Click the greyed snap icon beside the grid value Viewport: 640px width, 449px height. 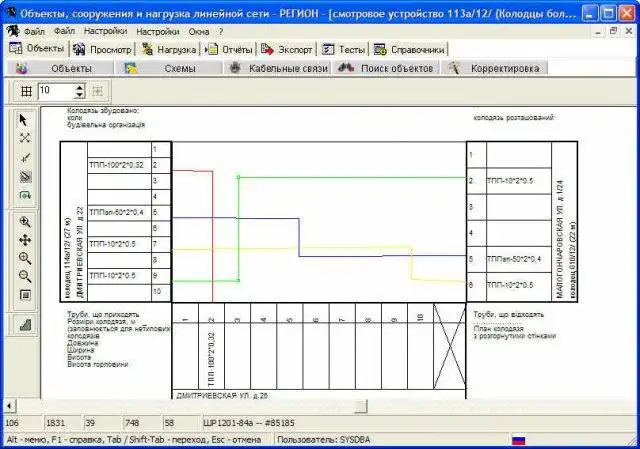point(98,91)
